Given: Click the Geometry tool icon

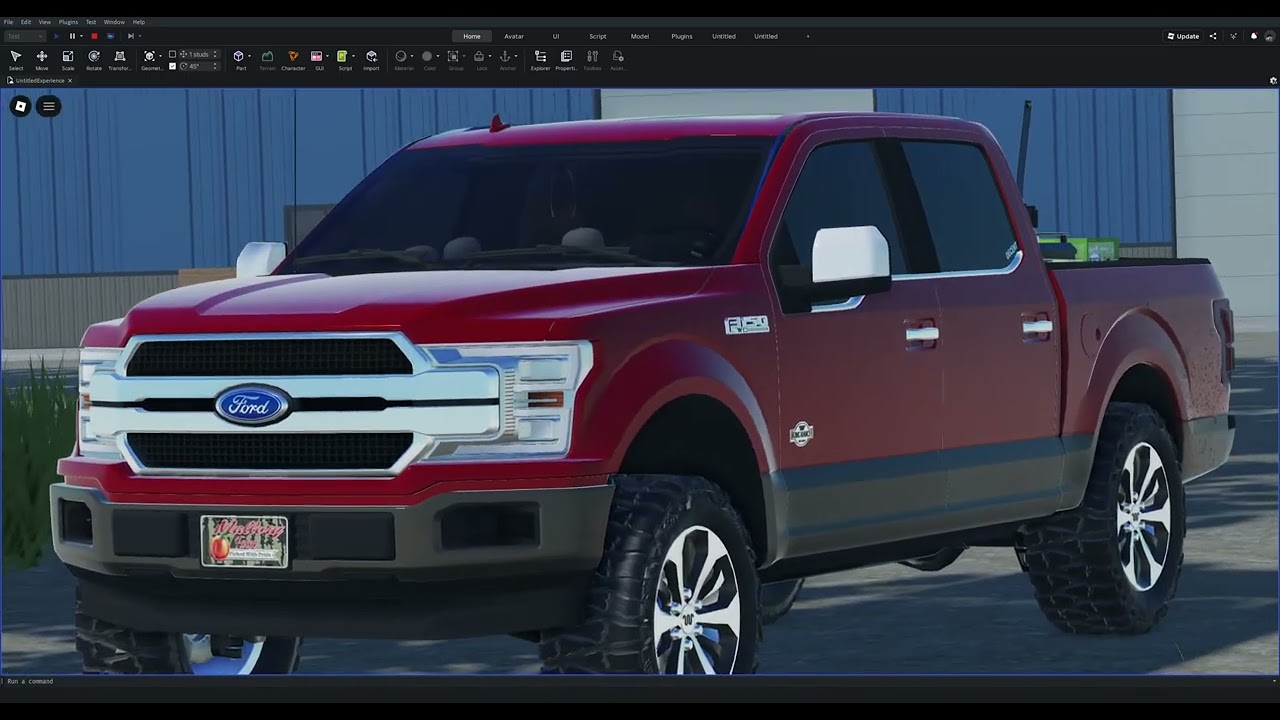Looking at the screenshot, I should point(149,57).
